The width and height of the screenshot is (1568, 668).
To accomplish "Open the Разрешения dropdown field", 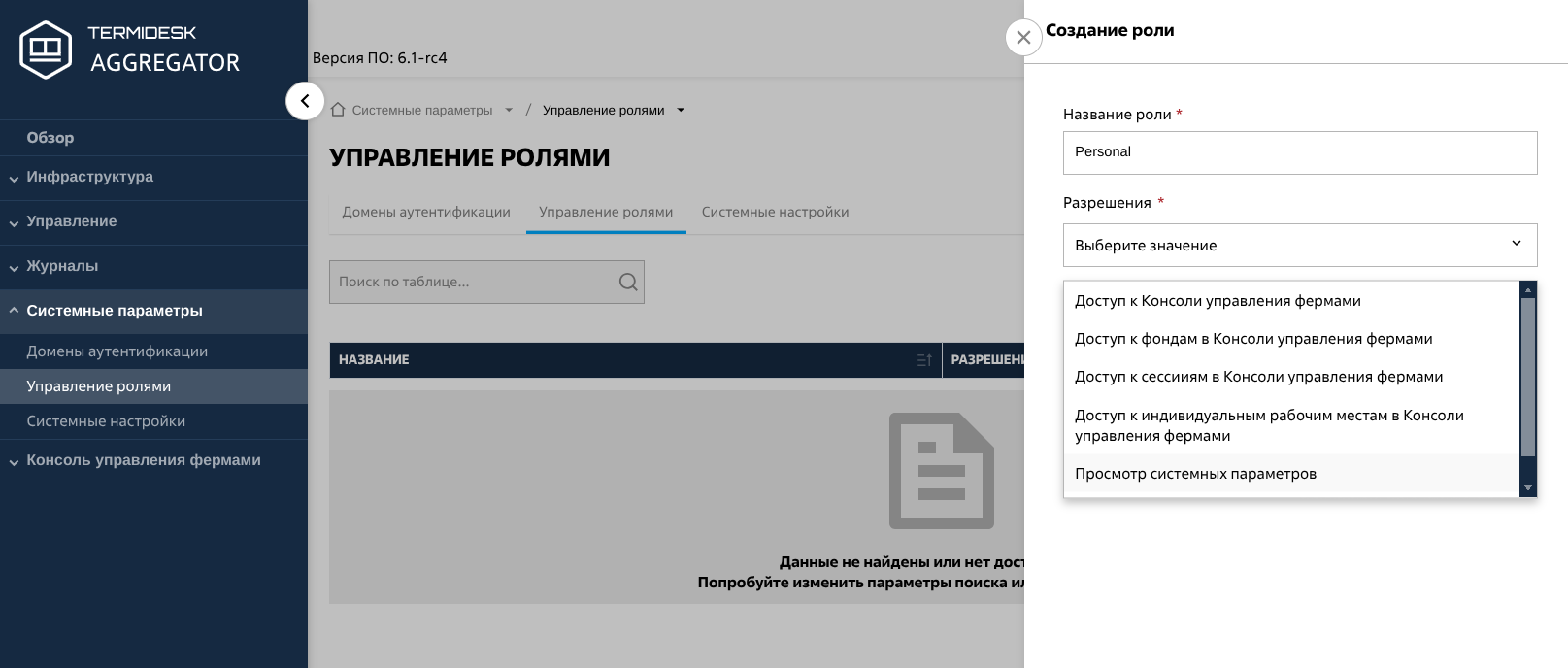I will coord(1299,245).
